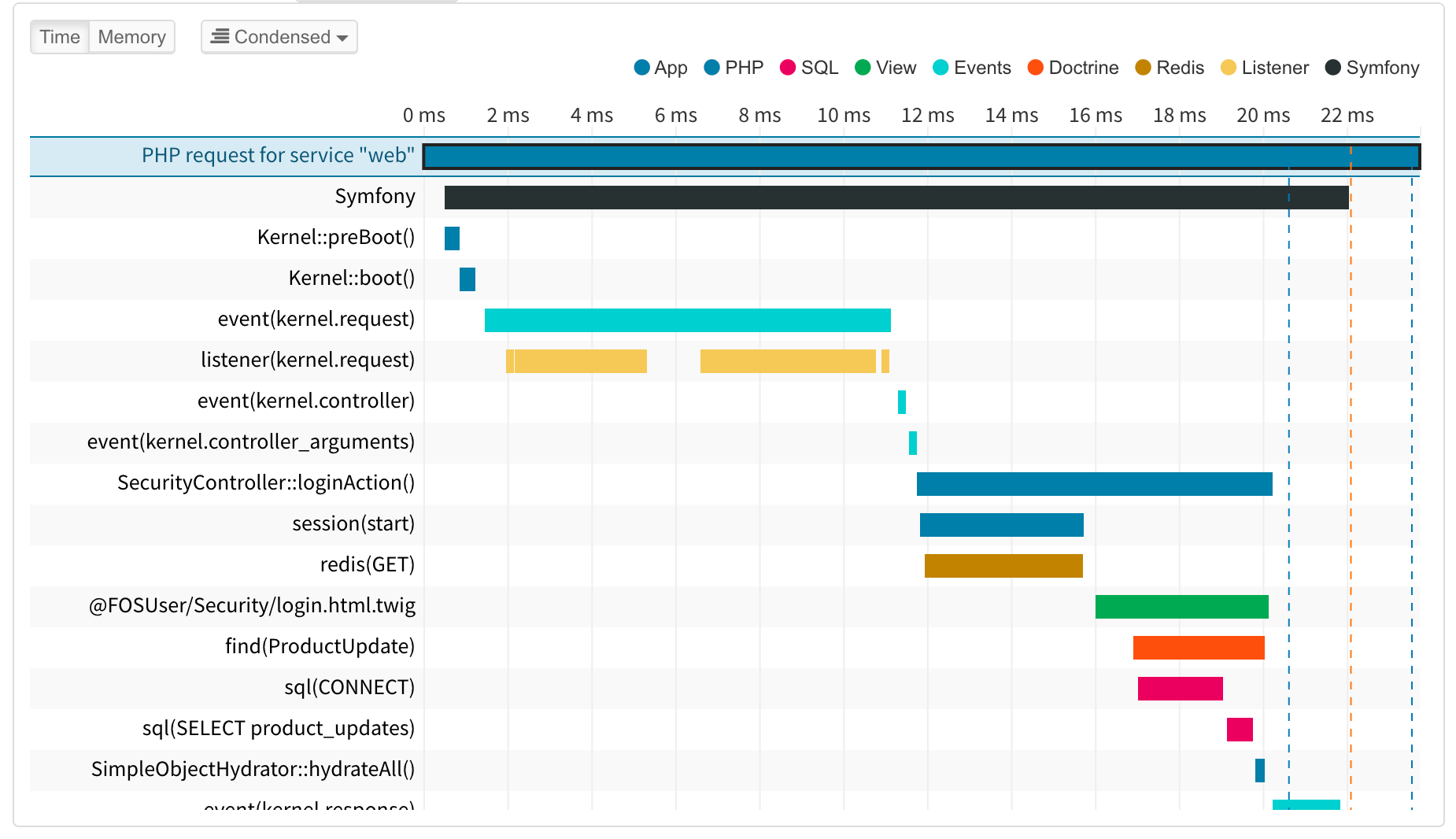Switch to the Memory view
Screen dimensions: 1456x839
131,37
